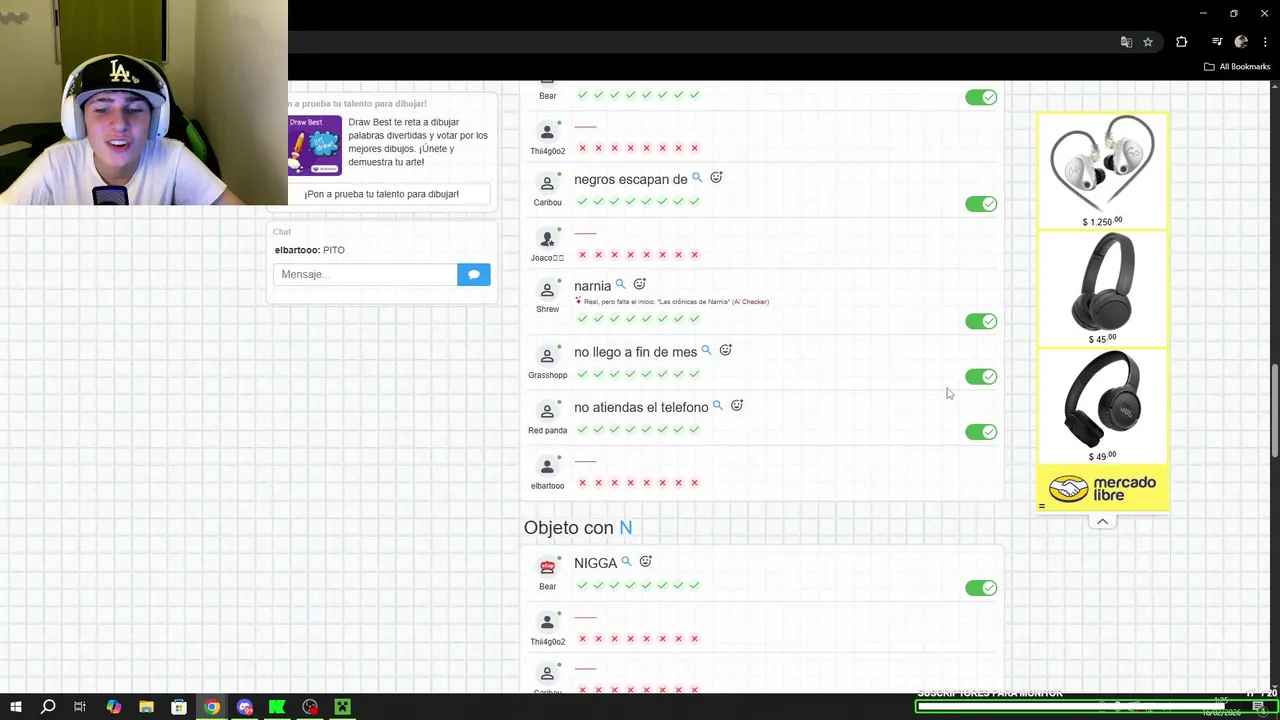The height and width of the screenshot is (720, 1280).
Task: Open the AI Checker link under narnia
Action: (x=750, y=302)
